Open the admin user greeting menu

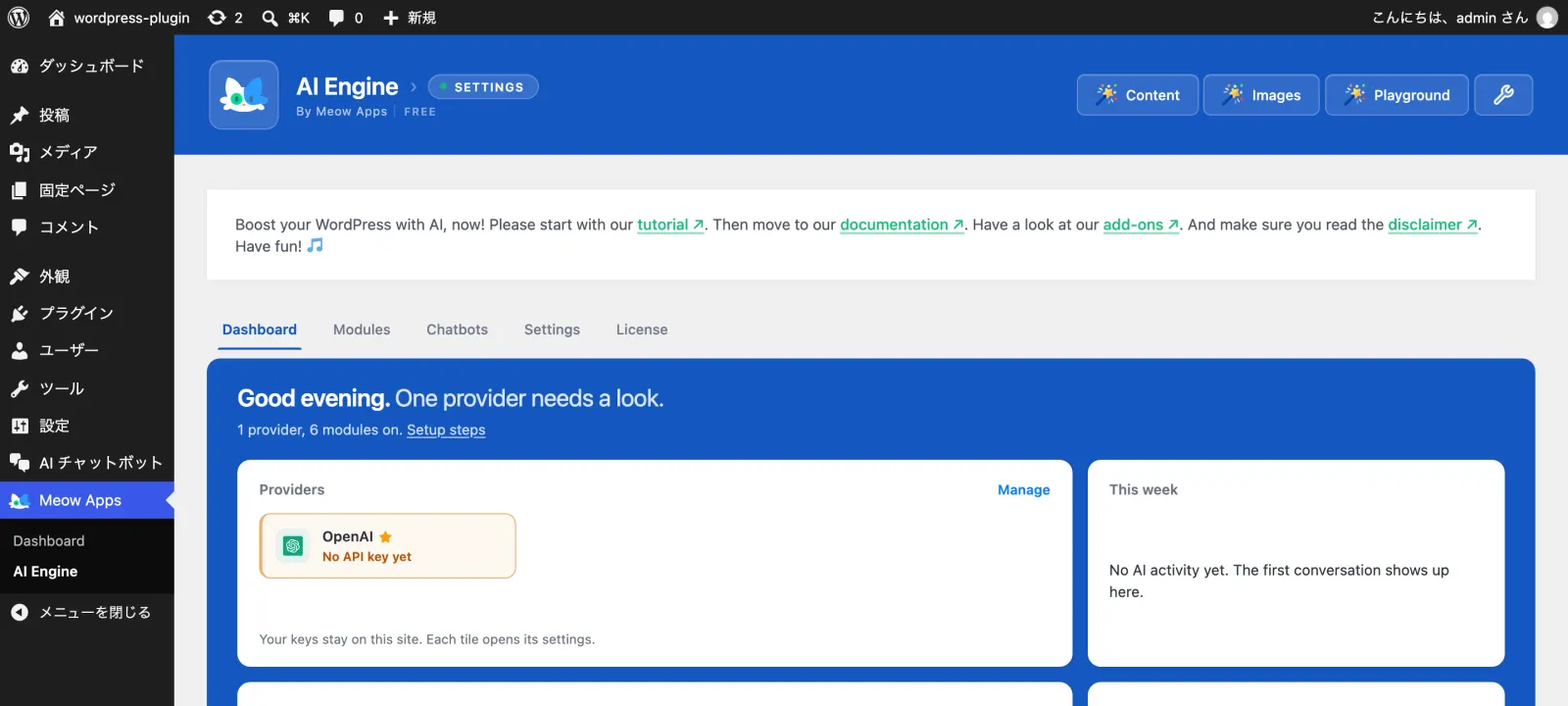pyautogui.click(x=1464, y=18)
